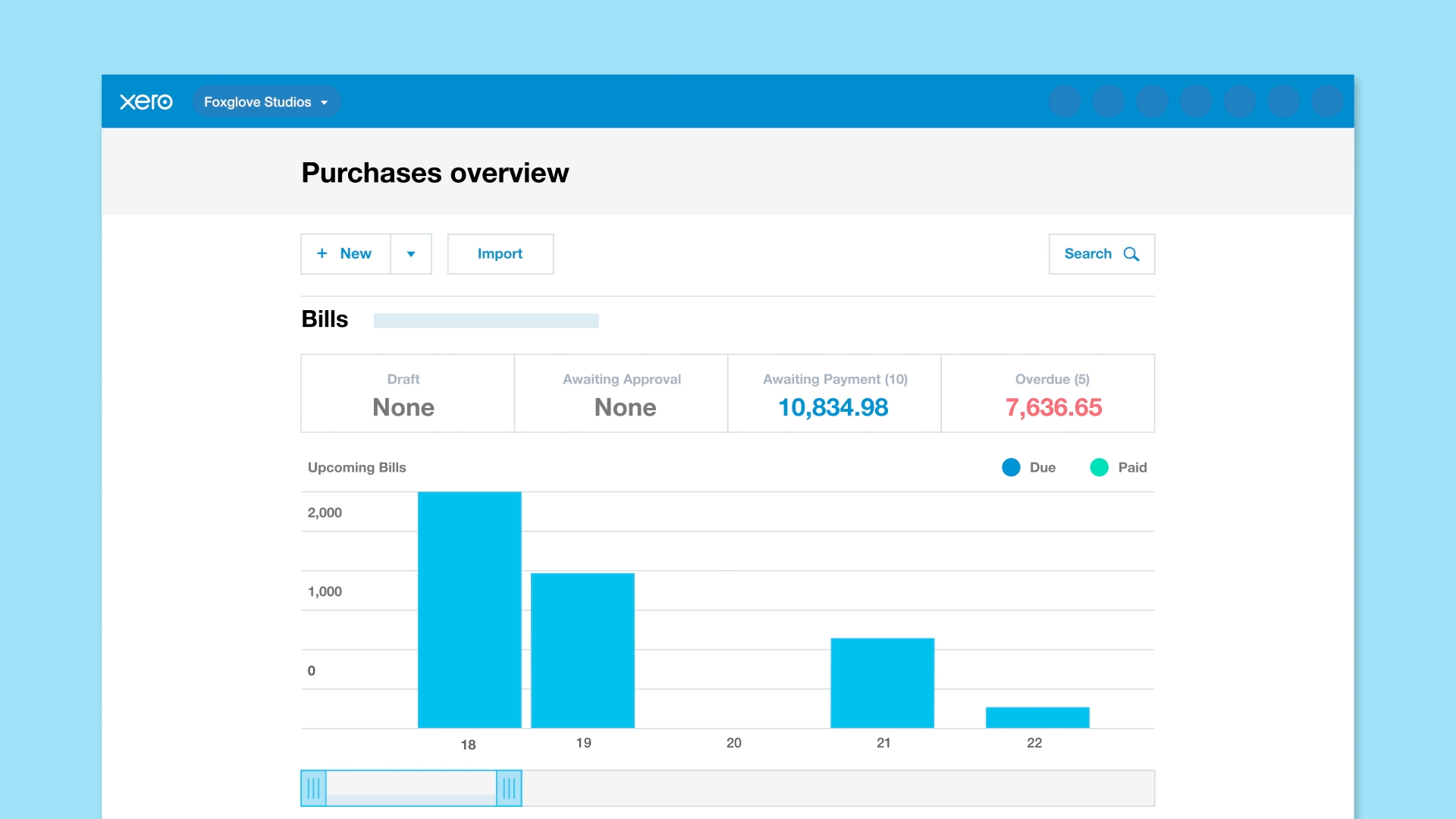Select the Awaiting Payment (10) tab

pyautogui.click(x=834, y=394)
